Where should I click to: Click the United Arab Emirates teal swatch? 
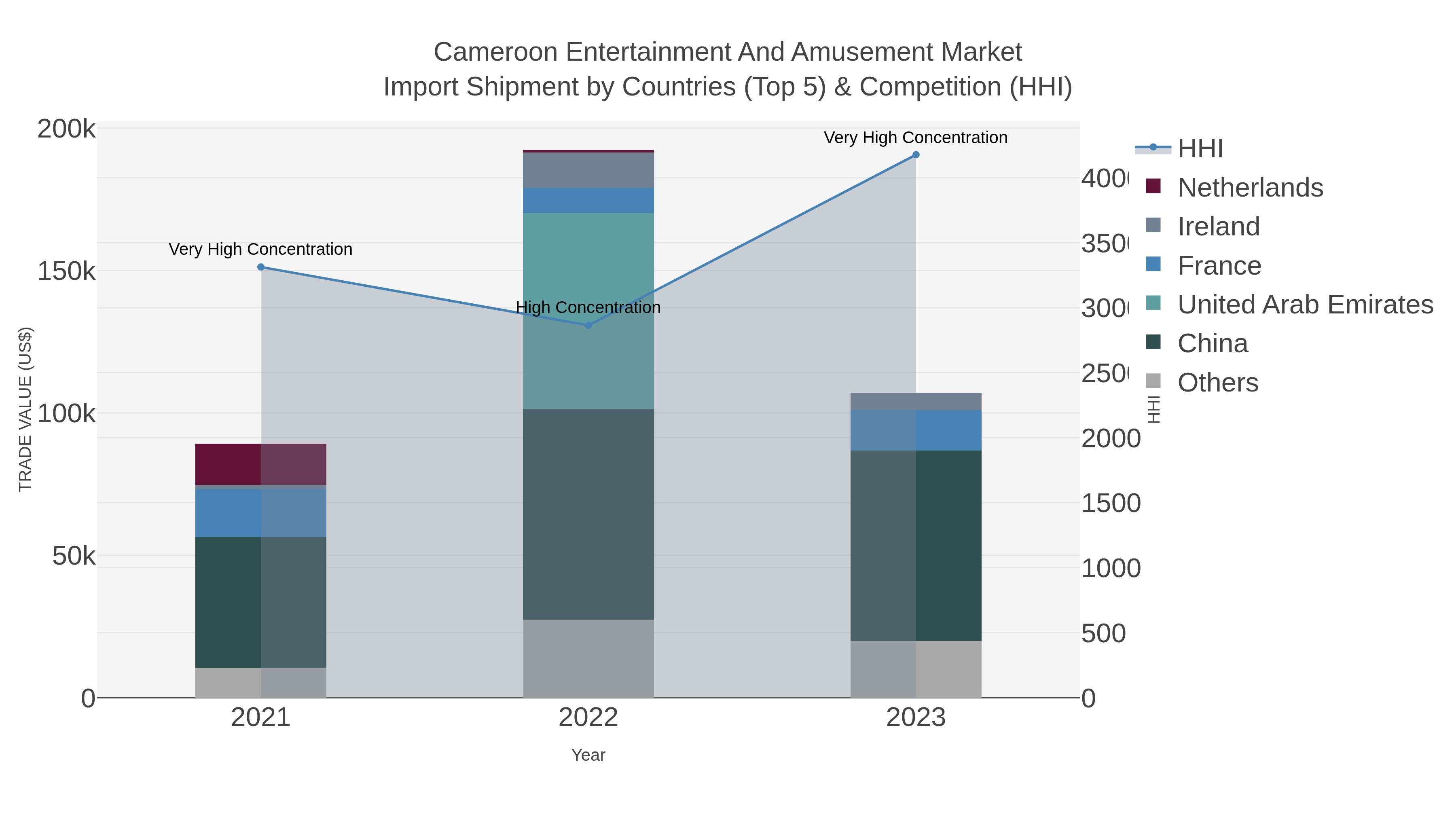pos(1153,303)
